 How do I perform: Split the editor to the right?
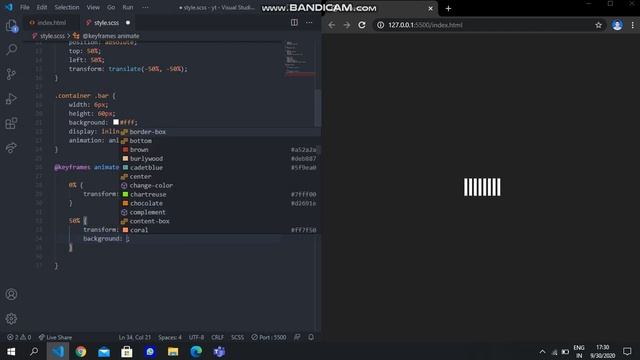click(x=294, y=22)
